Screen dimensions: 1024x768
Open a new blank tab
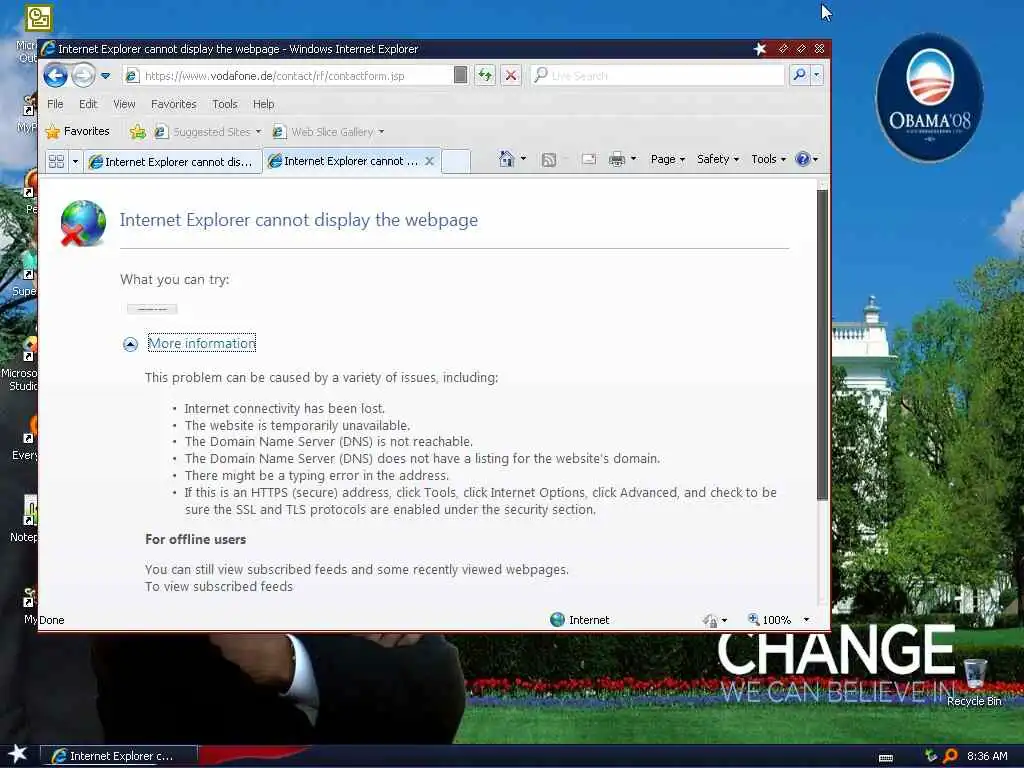point(456,161)
